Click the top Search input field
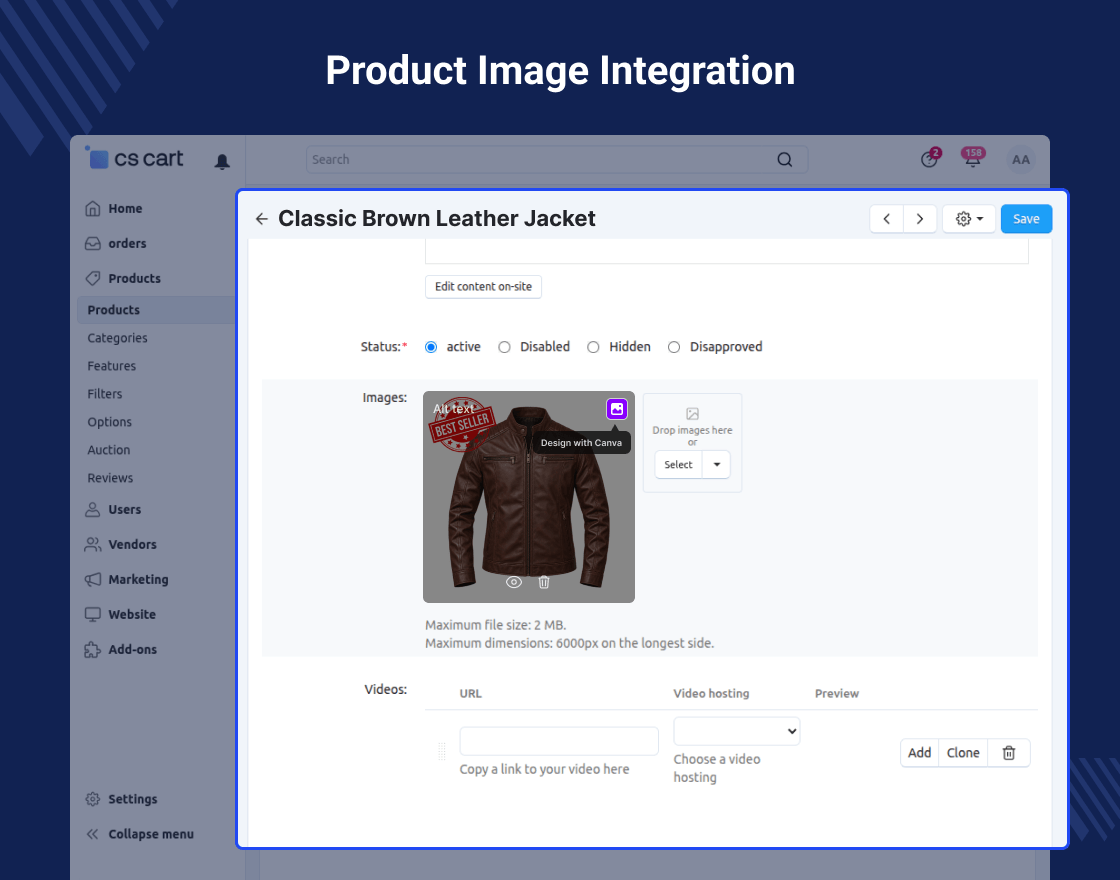Image resolution: width=1120 pixels, height=880 pixels. pyautogui.click(x=556, y=159)
